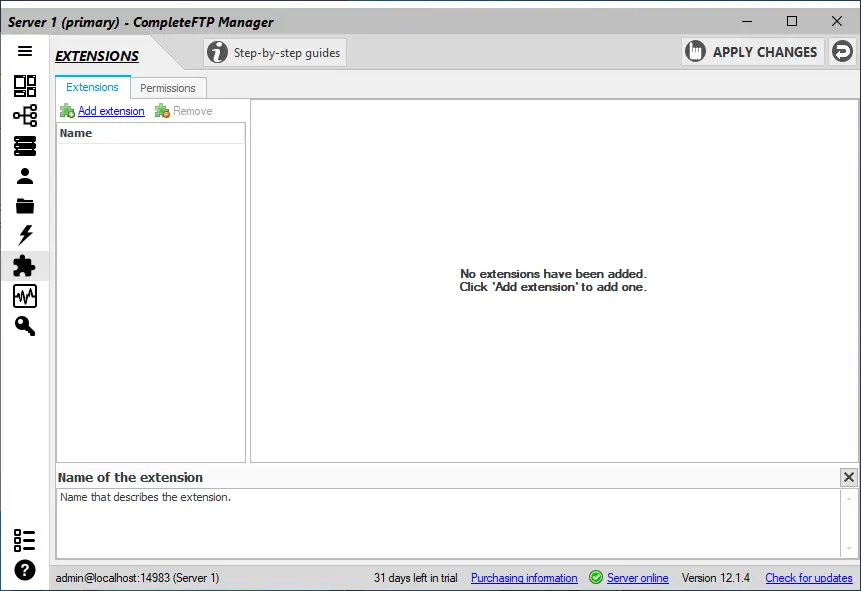Click the Apply Changes hand icon
861x591 pixels.
[695, 52]
